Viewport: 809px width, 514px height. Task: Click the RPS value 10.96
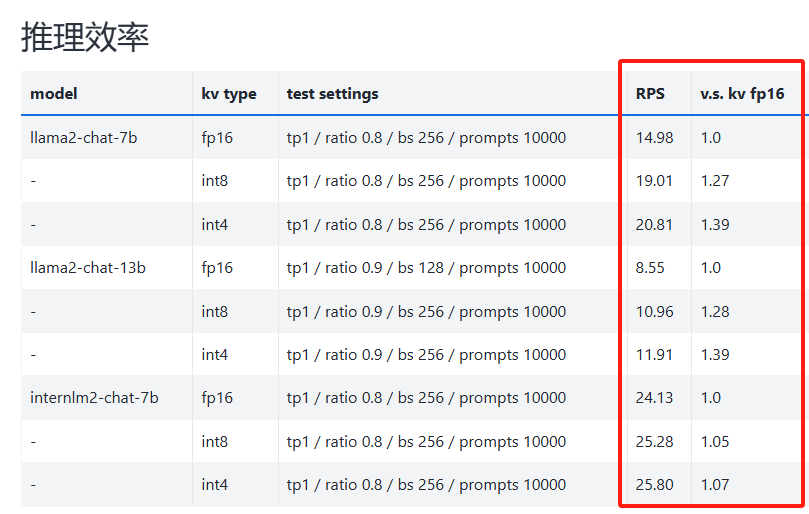654,312
